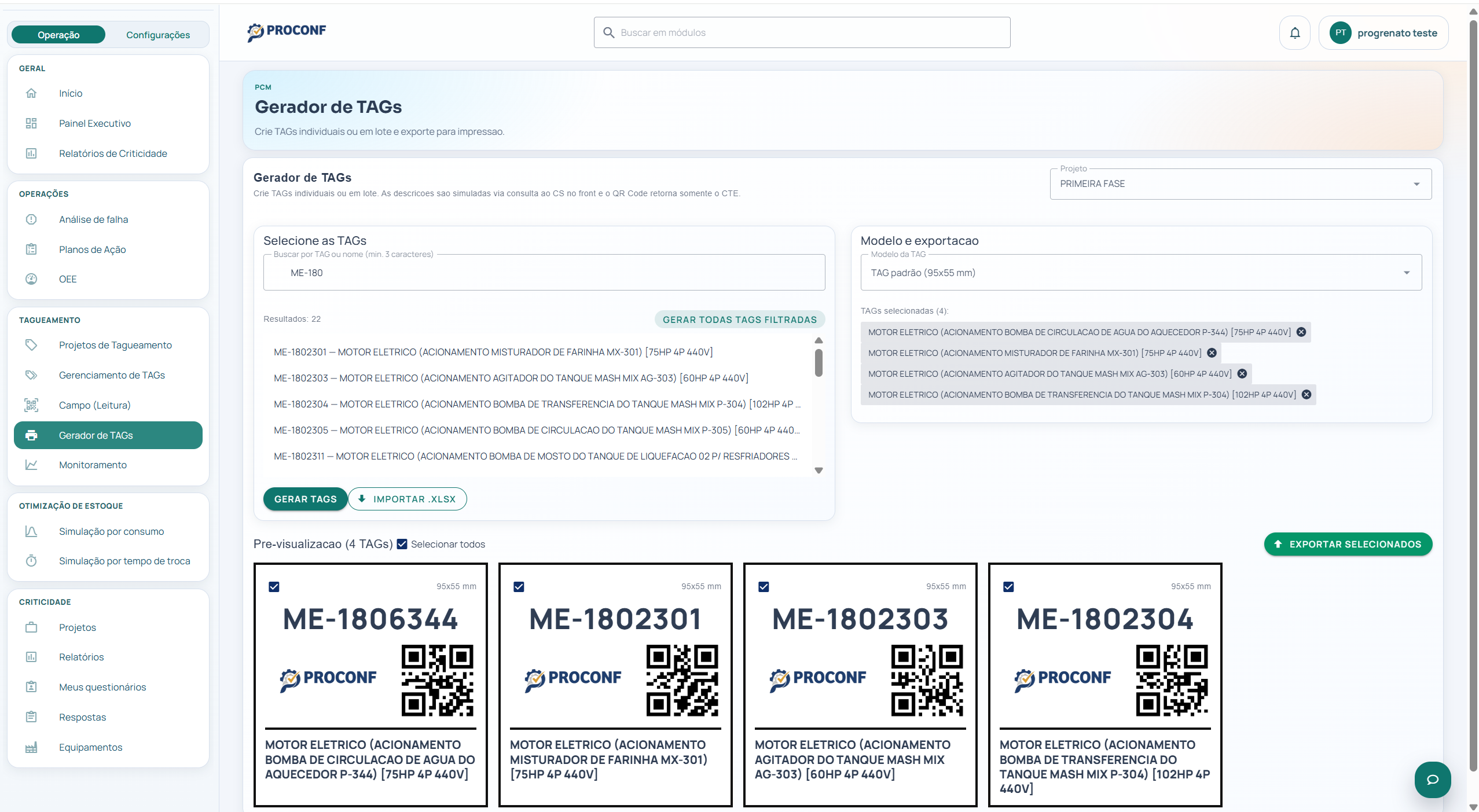Open Gerenciamento de TAGs in the sidebar
The width and height of the screenshot is (1479, 812).
coord(112,375)
